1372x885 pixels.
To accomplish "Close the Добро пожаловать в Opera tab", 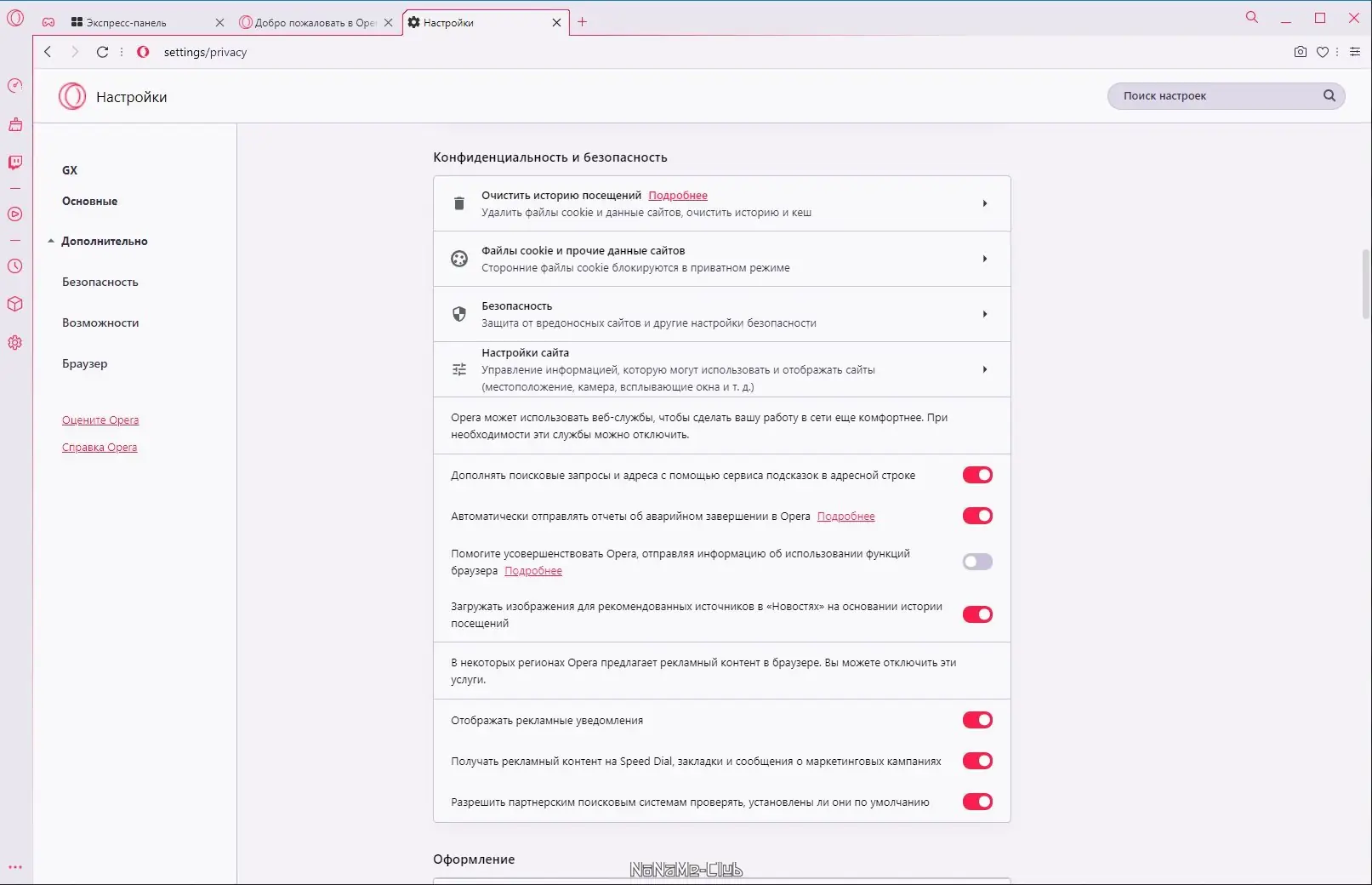I will (x=388, y=23).
